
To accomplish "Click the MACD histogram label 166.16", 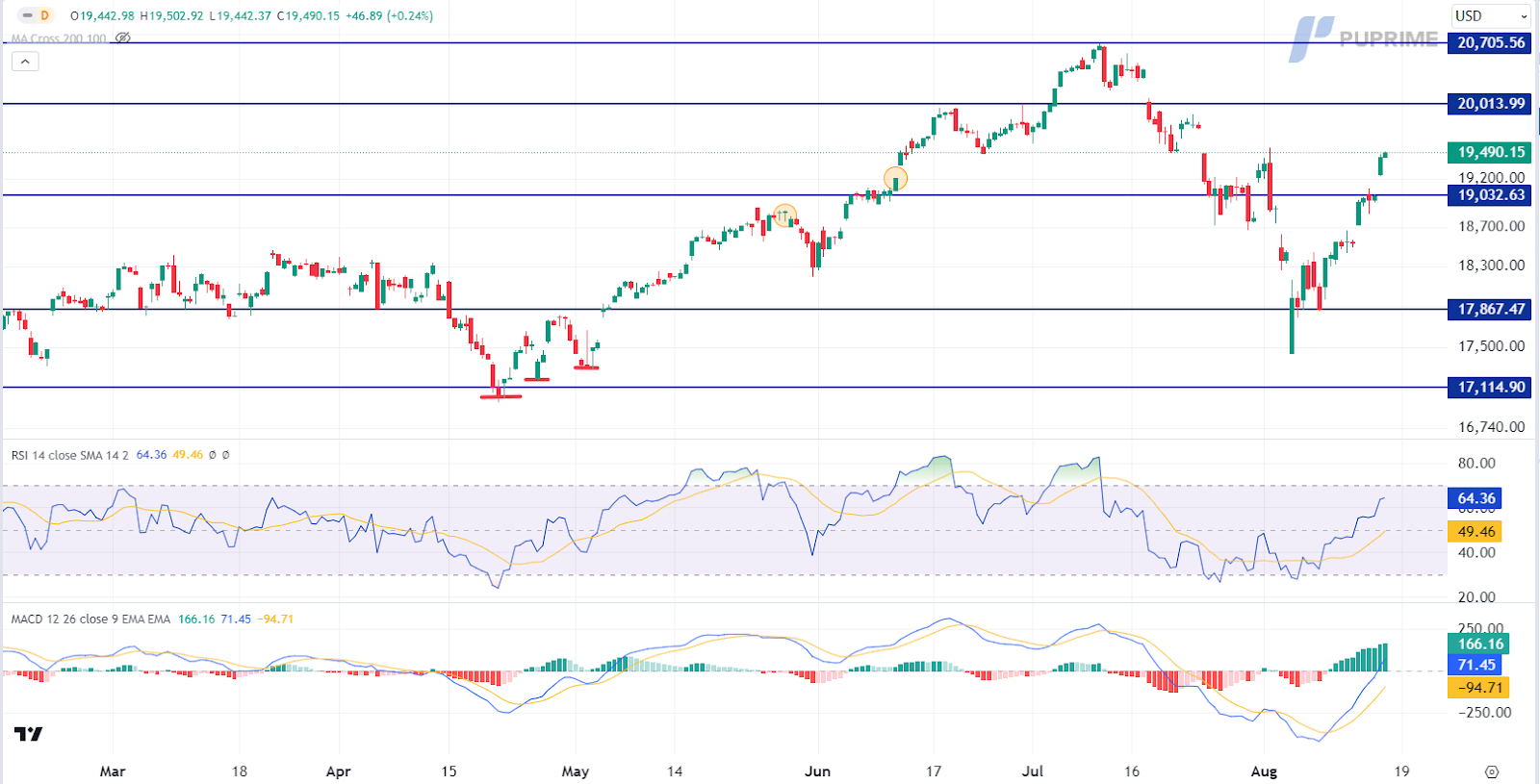I will [x=1479, y=645].
